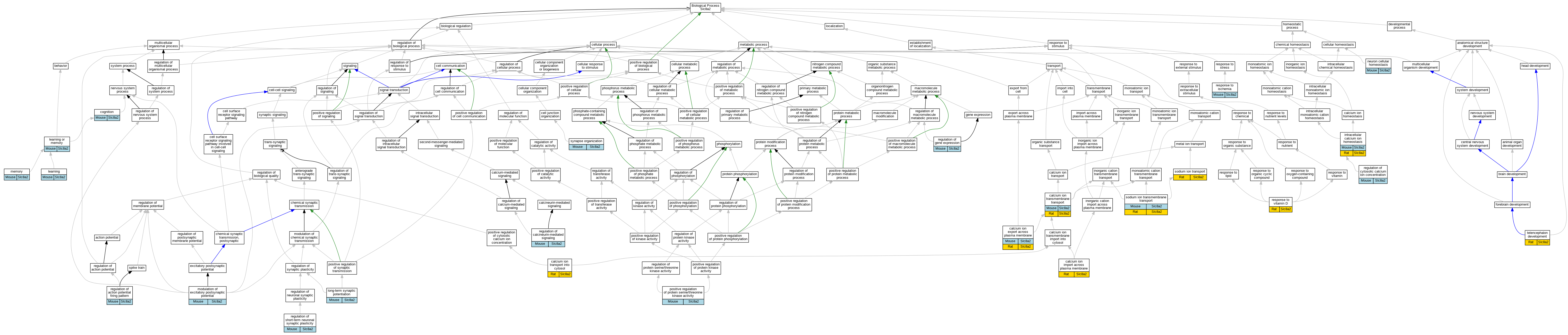Image resolution: width=1568 pixels, height=335 pixels.
Task: Select the 'telencephalon development' node
Action: (1537, 238)
